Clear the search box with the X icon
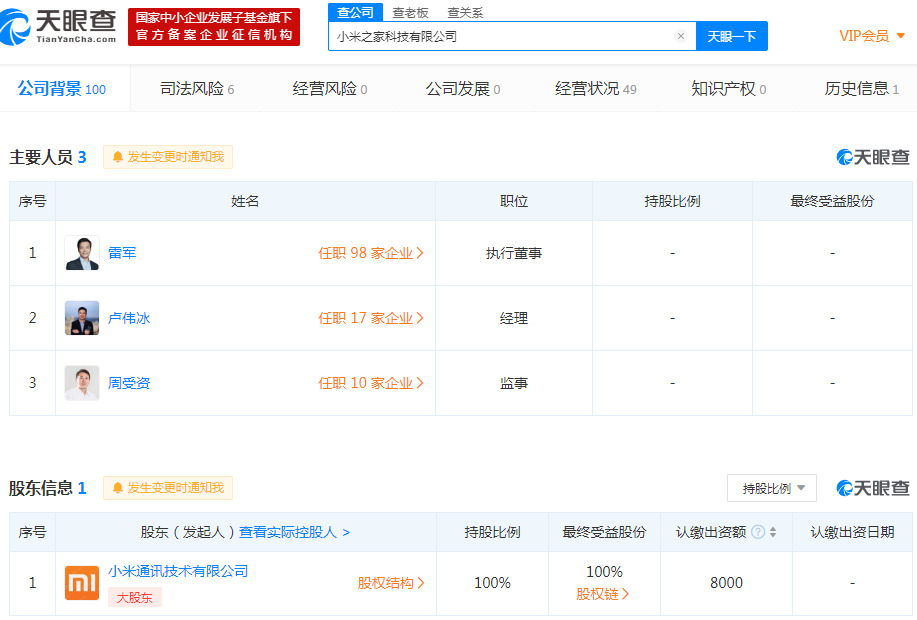Viewport: 917px width, 620px height. tap(681, 36)
